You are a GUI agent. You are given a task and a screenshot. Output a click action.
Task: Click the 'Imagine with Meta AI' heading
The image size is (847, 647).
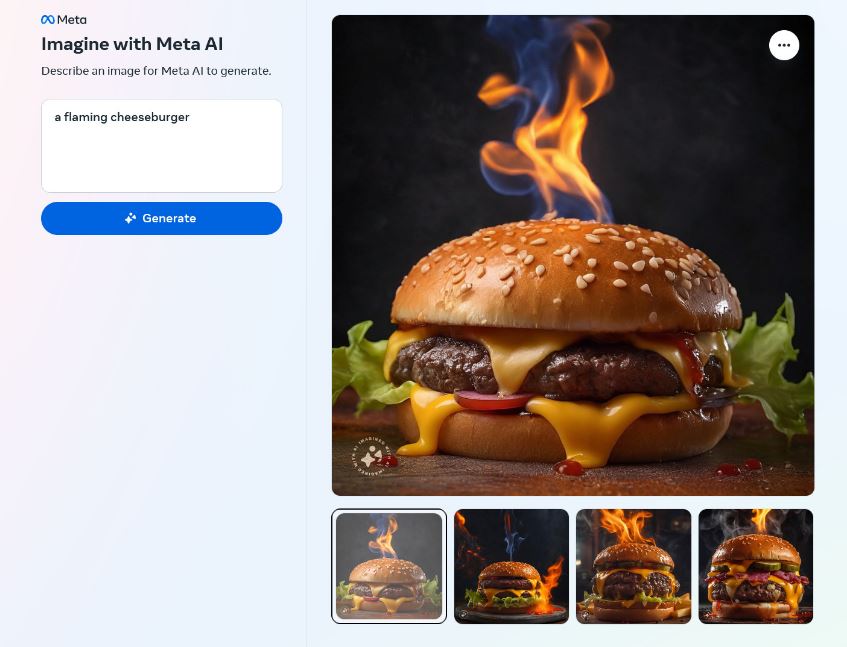[x=132, y=44]
